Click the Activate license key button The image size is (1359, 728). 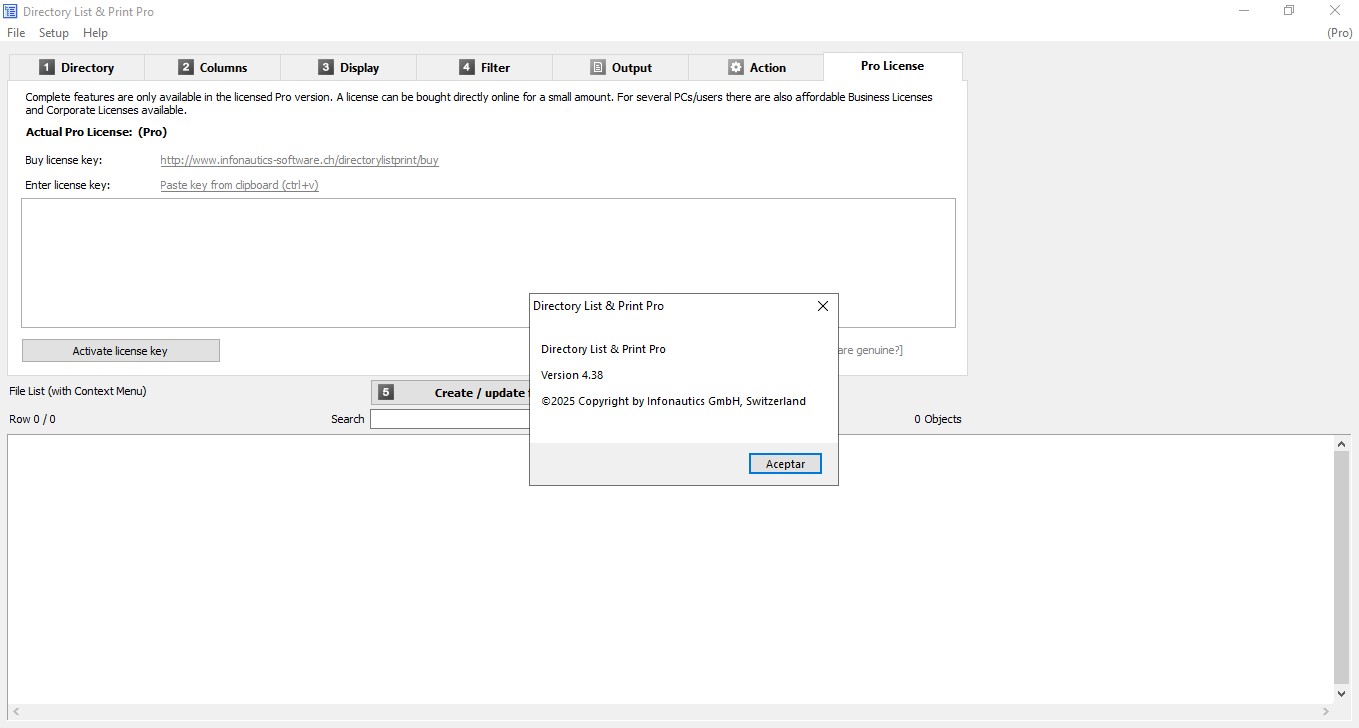coord(120,351)
